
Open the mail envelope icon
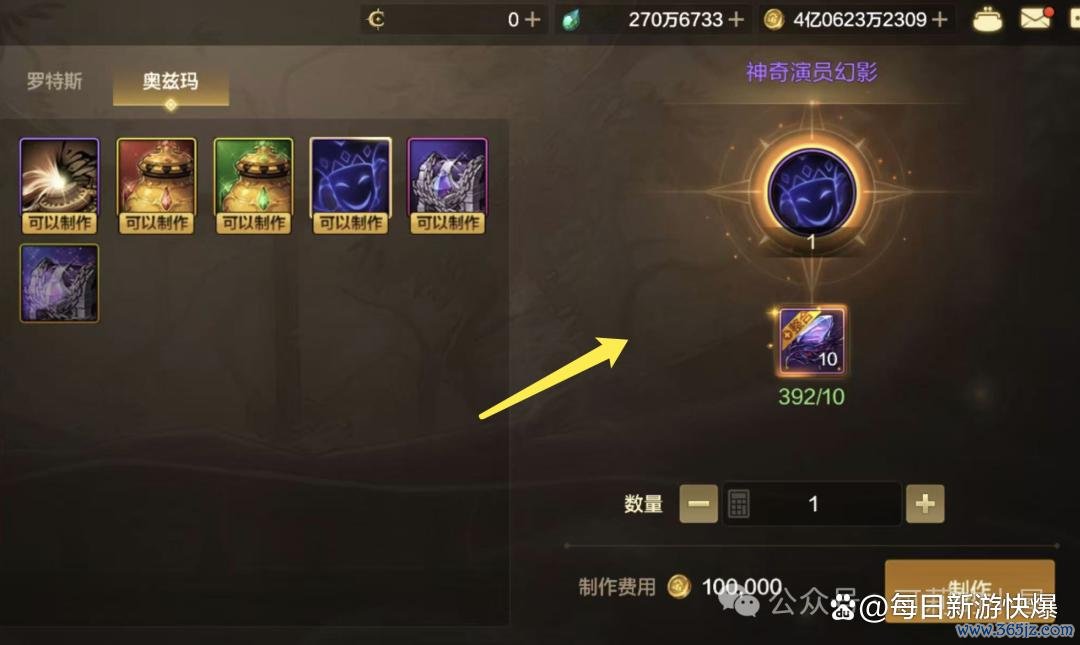pos(1035,19)
